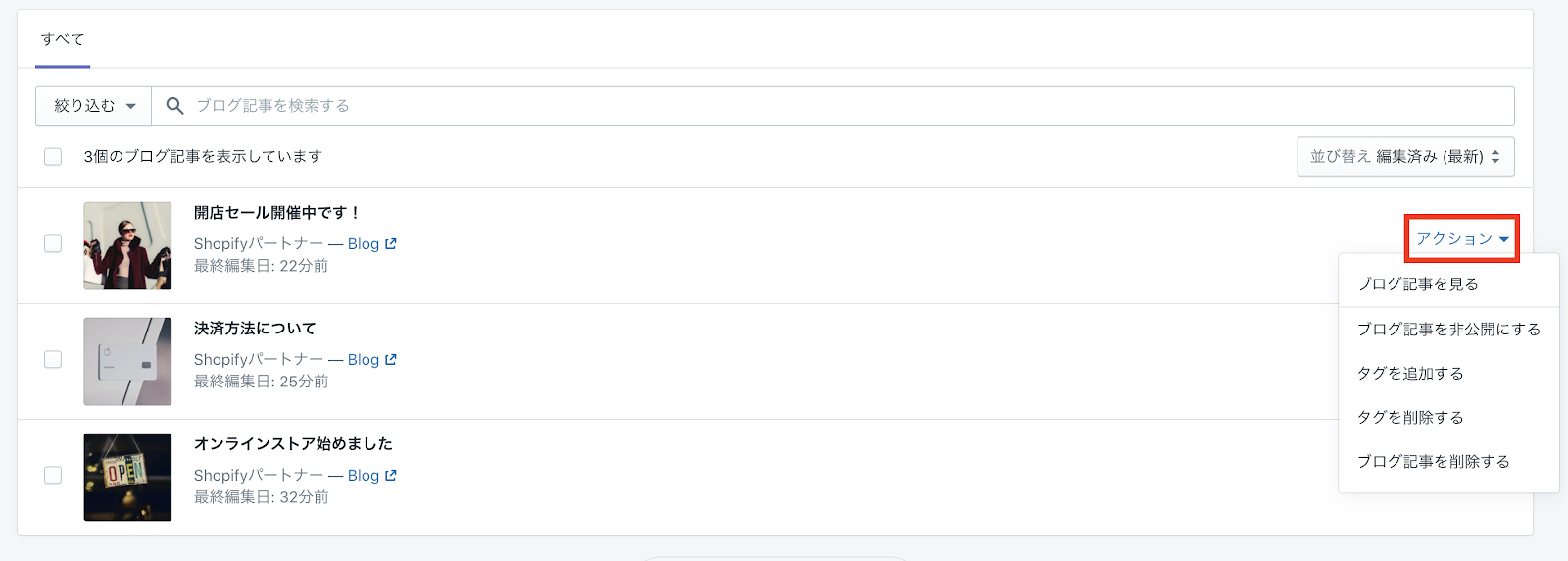Open the 並び替え sort dropdown
1568x561 pixels.
click(1405, 157)
